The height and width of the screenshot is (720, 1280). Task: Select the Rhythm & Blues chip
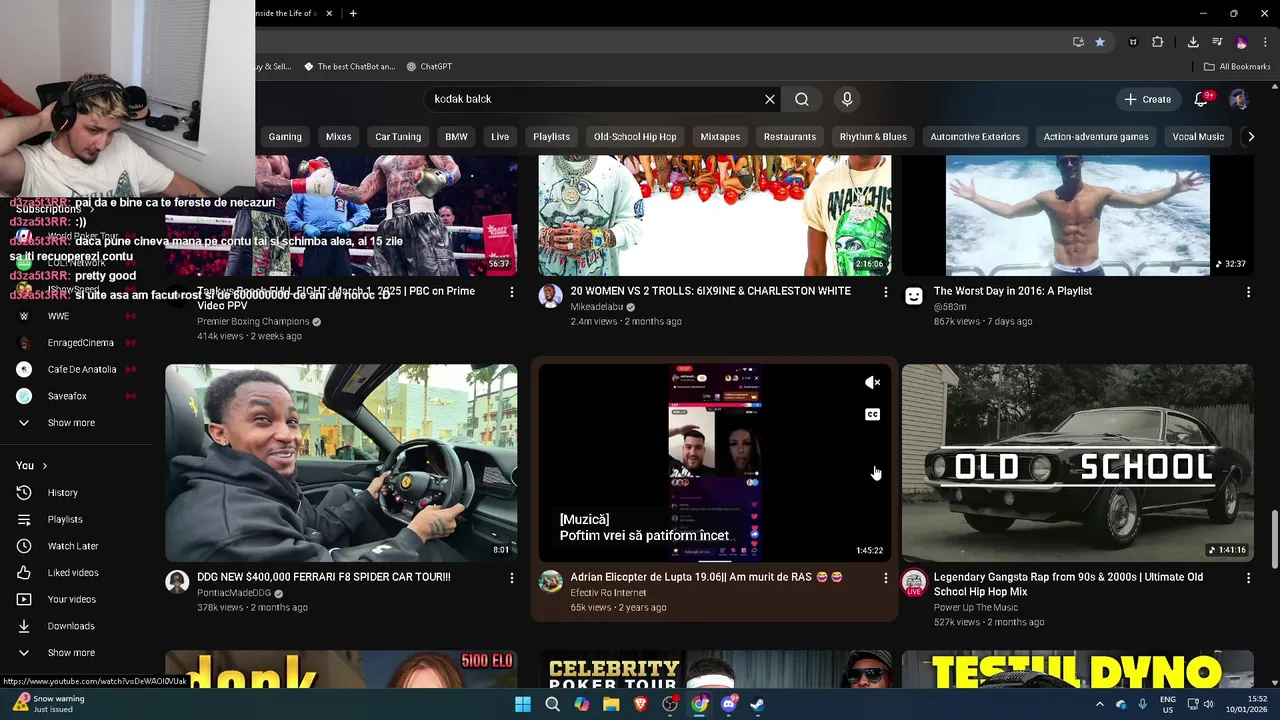(x=873, y=137)
